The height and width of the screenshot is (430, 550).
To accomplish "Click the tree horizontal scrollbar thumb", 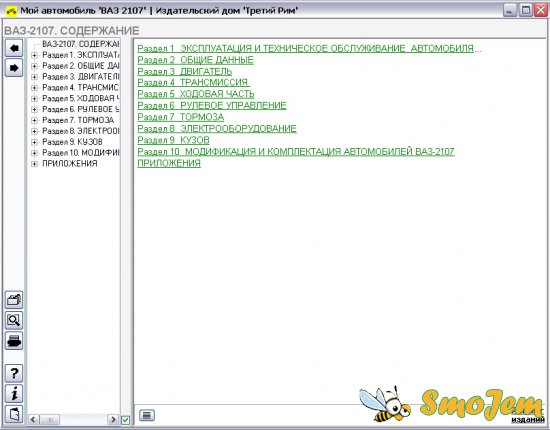I will click(49, 419).
